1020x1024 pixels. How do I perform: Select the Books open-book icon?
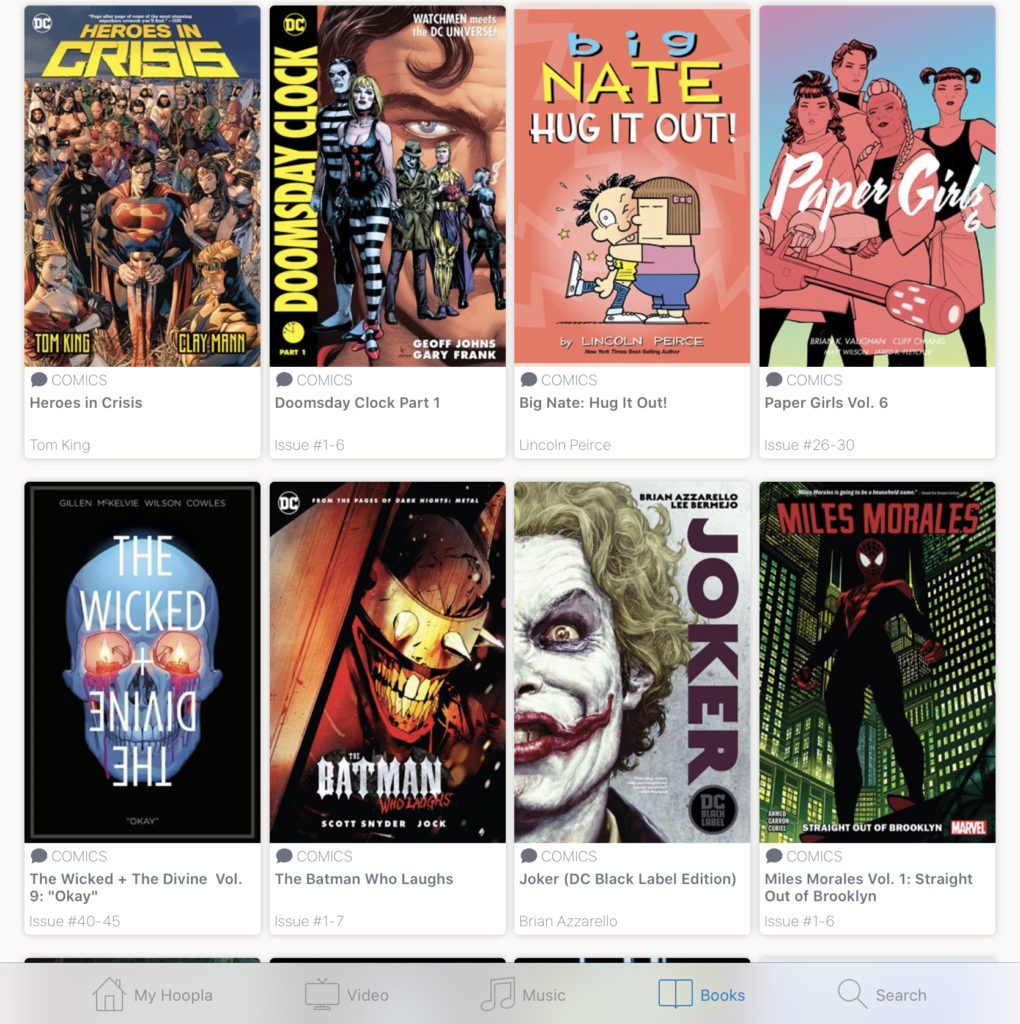pyautogui.click(x=675, y=994)
